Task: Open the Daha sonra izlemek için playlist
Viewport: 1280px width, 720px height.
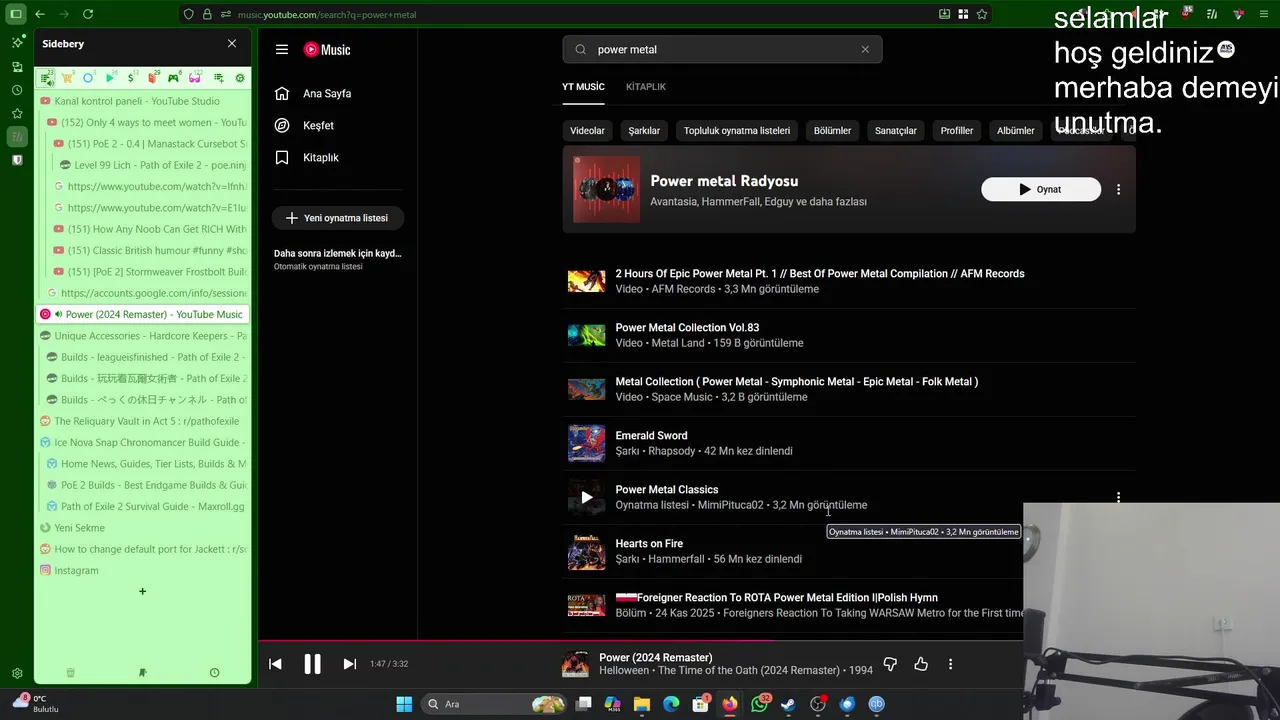Action: click(x=338, y=259)
